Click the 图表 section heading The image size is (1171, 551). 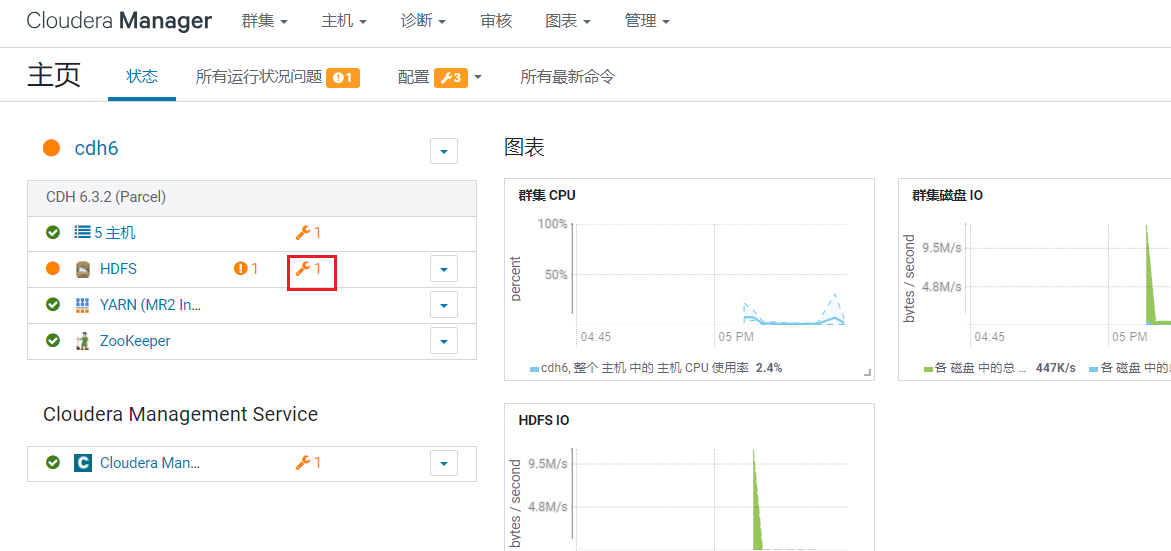[524, 147]
